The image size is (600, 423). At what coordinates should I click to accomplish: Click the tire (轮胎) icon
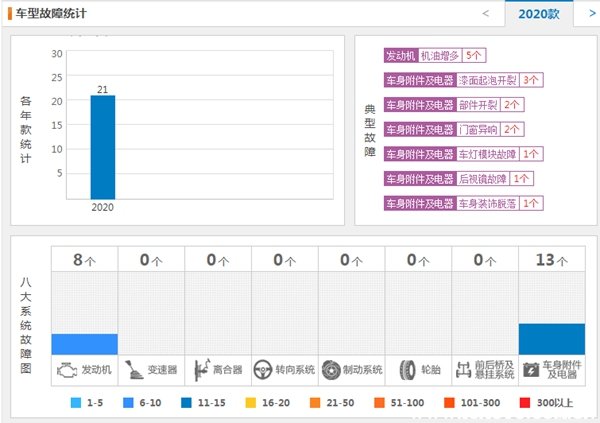[x=407, y=369]
